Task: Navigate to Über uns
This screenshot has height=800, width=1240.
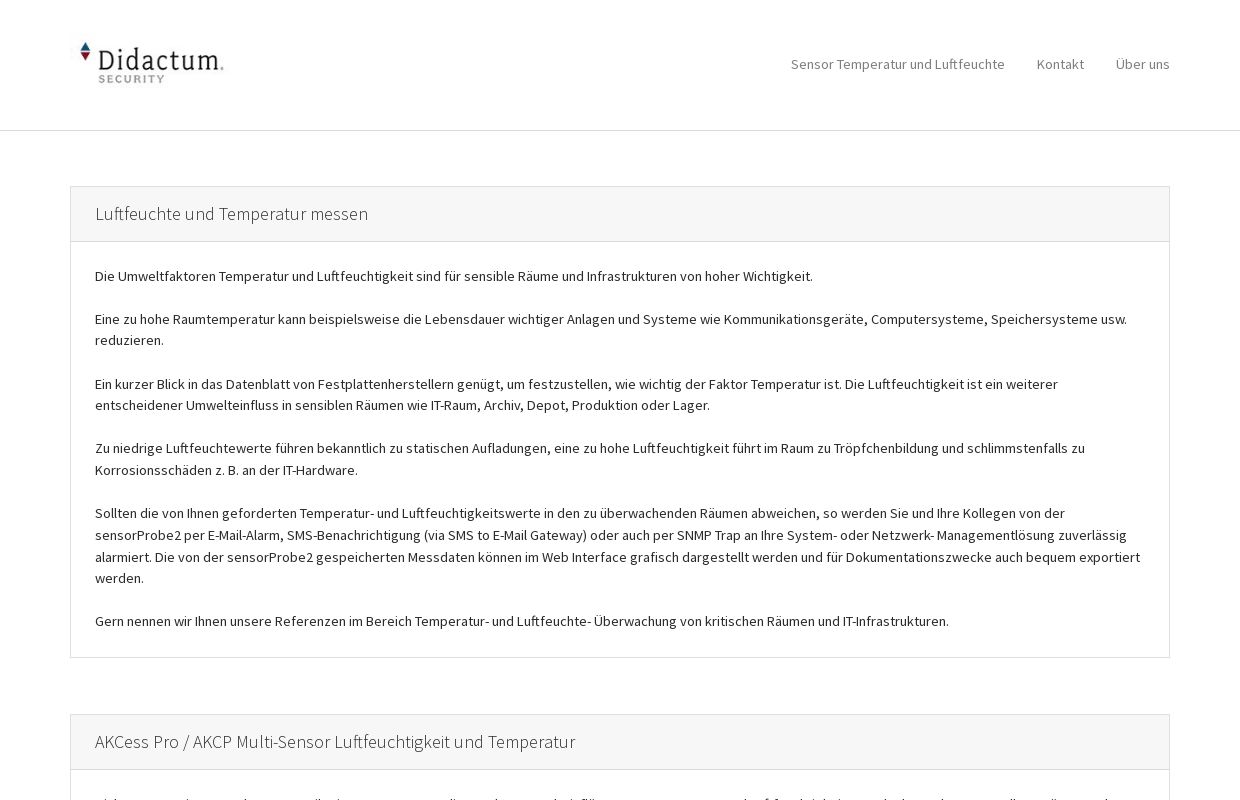Action: (x=1142, y=64)
